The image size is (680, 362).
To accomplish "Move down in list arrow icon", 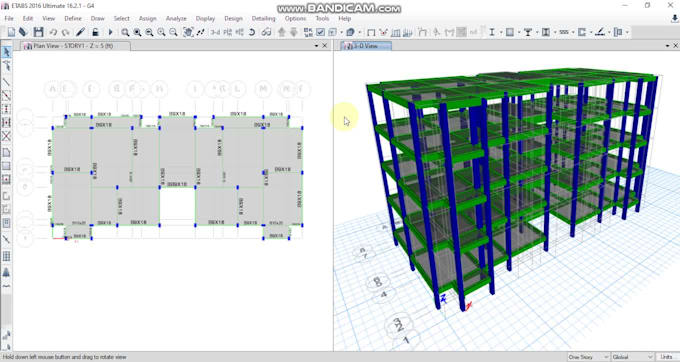I will (294, 32).
